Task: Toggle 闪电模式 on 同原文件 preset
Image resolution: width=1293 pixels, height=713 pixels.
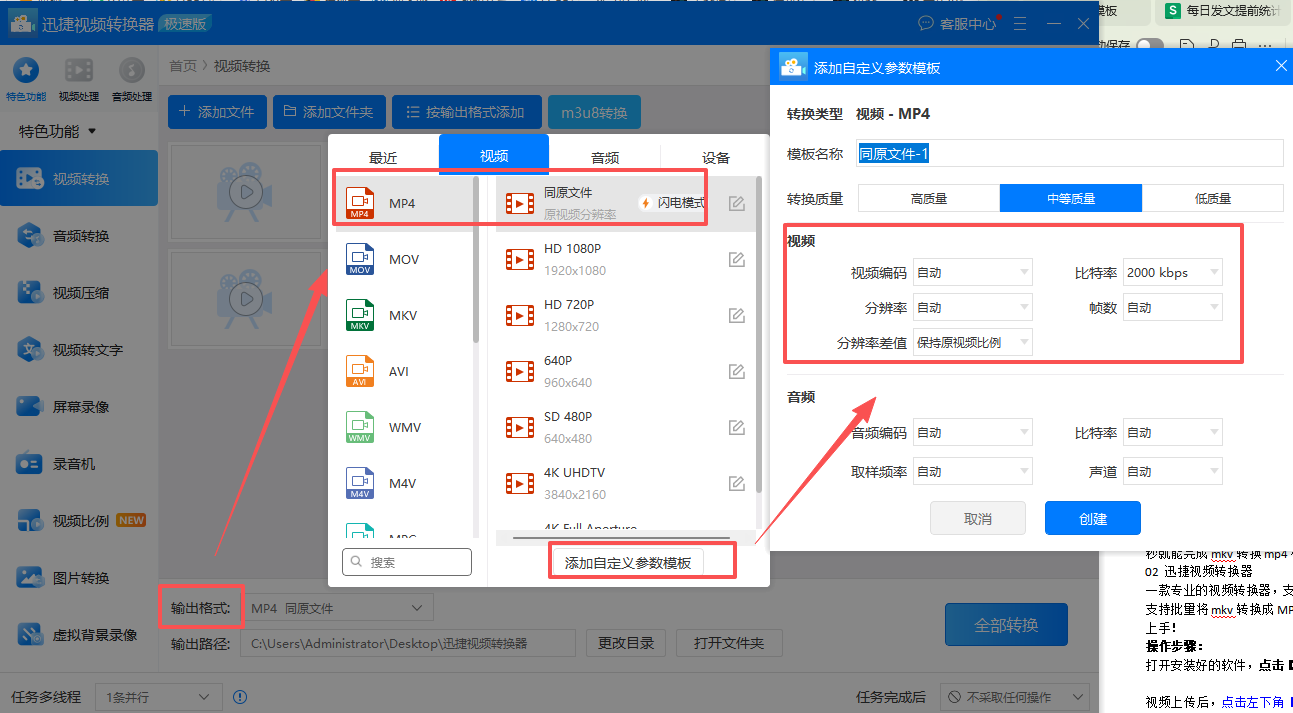Action: tap(673, 203)
